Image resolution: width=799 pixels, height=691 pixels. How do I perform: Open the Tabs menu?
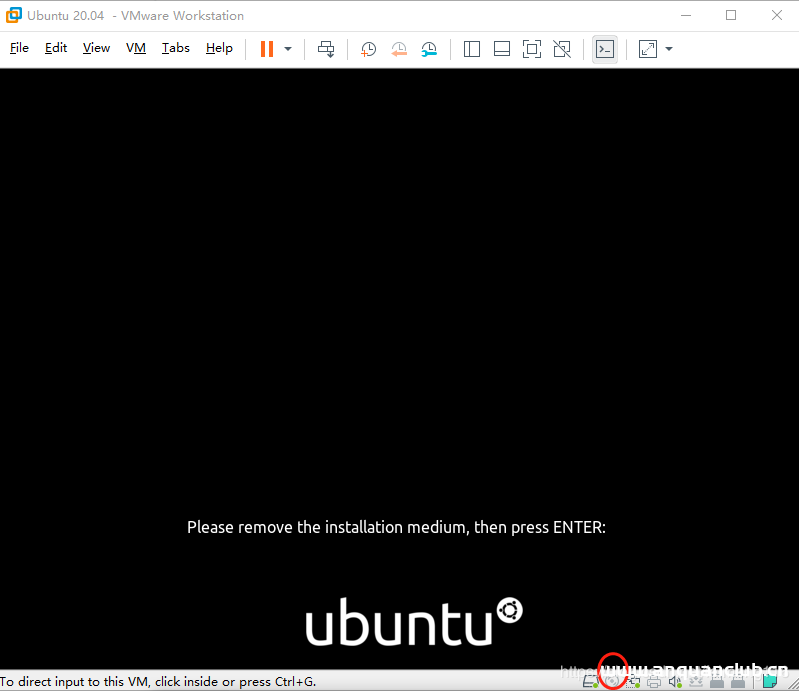pos(176,48)
